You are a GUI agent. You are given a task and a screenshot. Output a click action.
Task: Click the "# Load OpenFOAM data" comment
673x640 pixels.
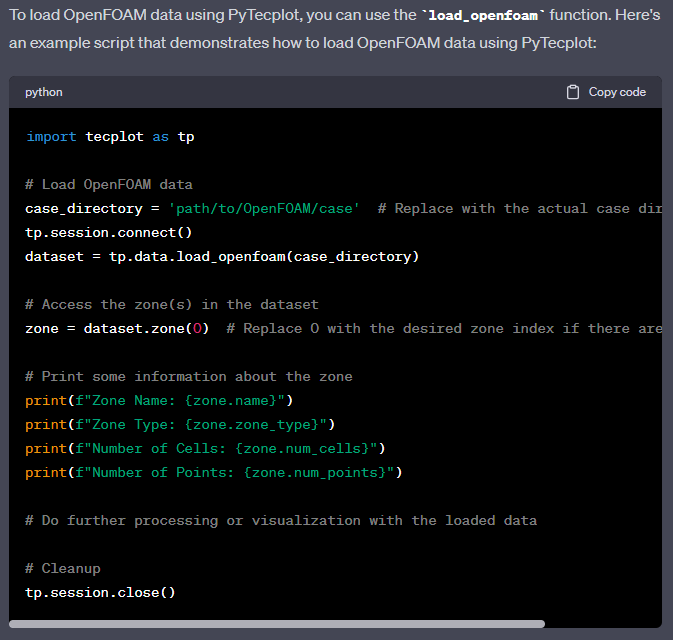point(109,185)
